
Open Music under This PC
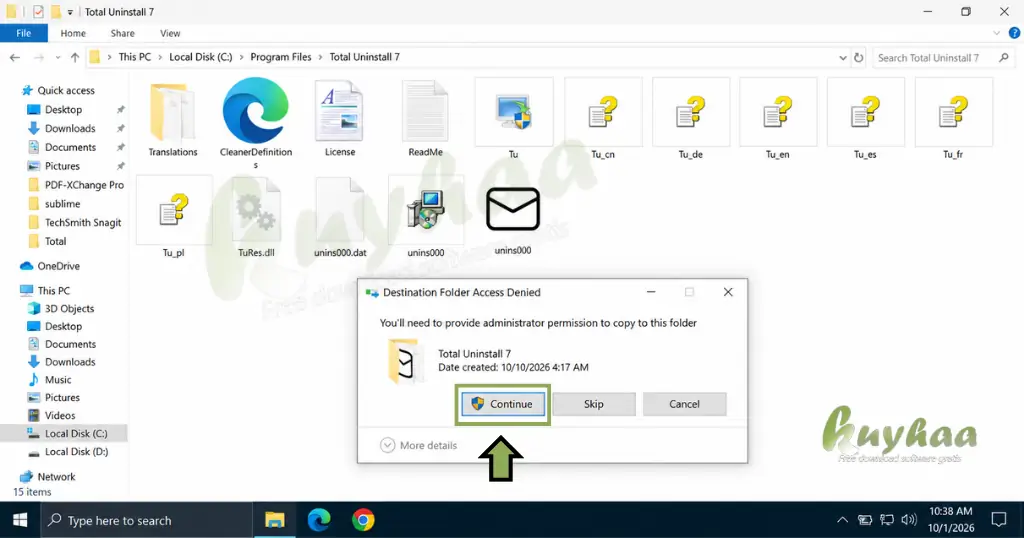[57, 379]
